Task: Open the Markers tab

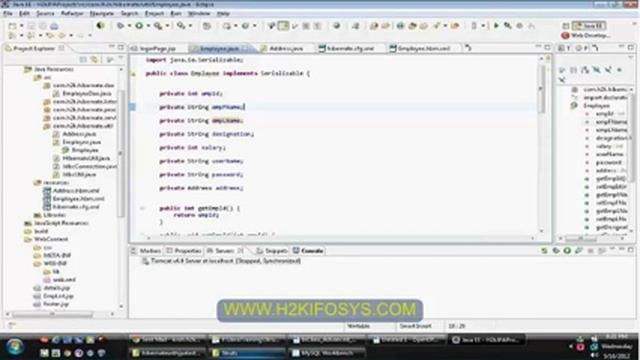Action: pos(146,251)
